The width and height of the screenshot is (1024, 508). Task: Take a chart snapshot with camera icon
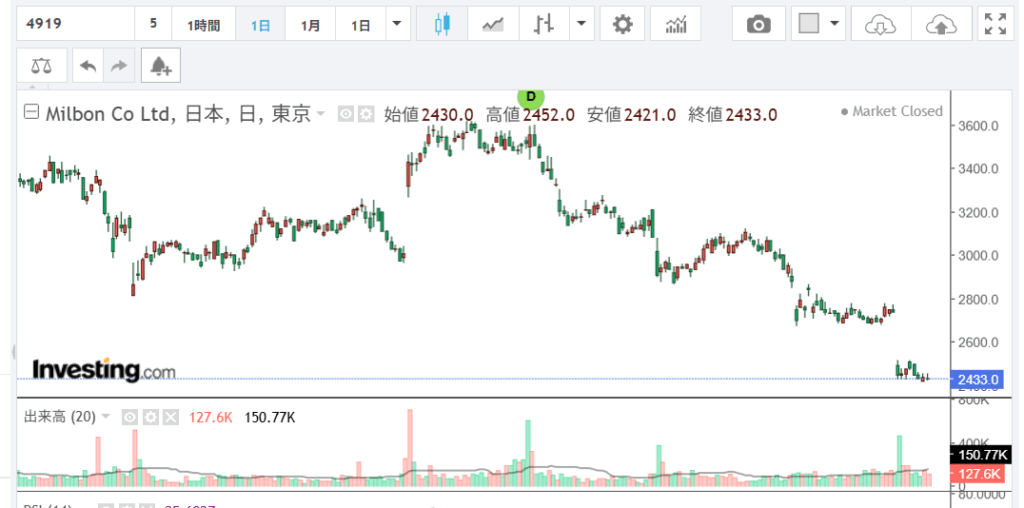point(758,24)
